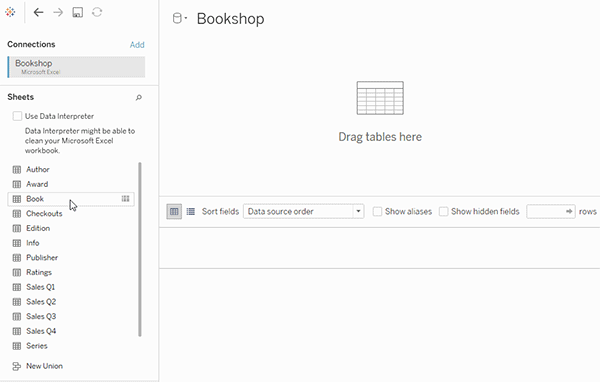Select the Edition sheet name
This screenshot has height=382, width=600.
pyautogui.click(x=38, y=228)
